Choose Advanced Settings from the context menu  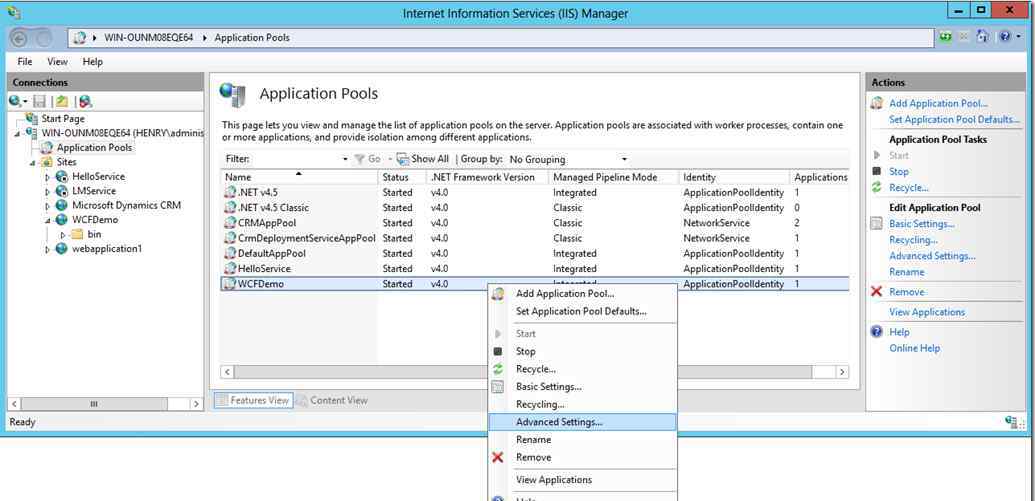[x=559, y=422]
